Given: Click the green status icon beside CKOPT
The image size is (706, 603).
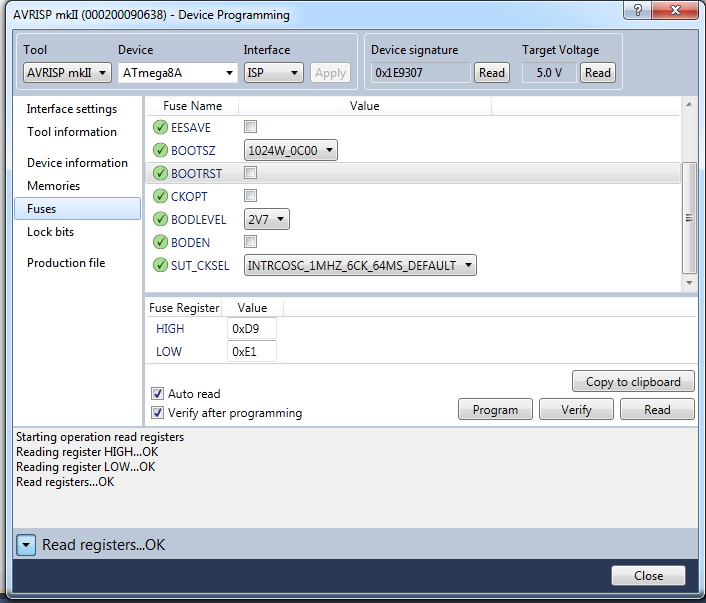Looking at the screenshot, I should tap(160, 196).
